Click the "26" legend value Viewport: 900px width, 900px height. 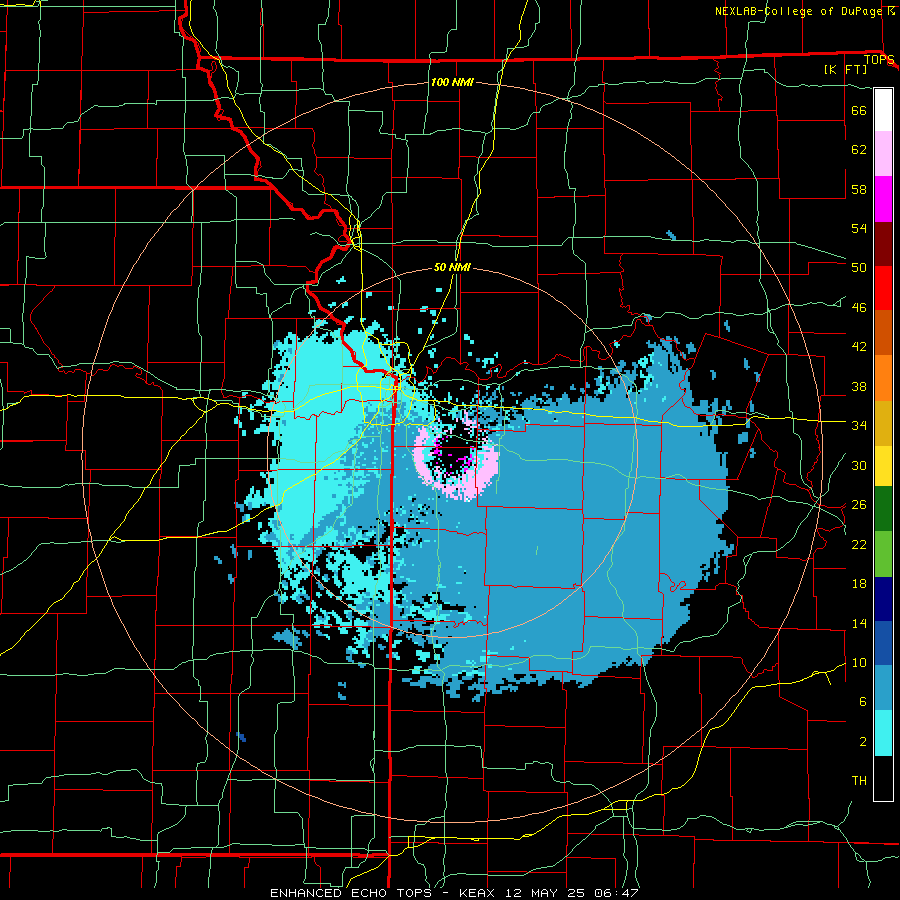(x=859, y=505)
